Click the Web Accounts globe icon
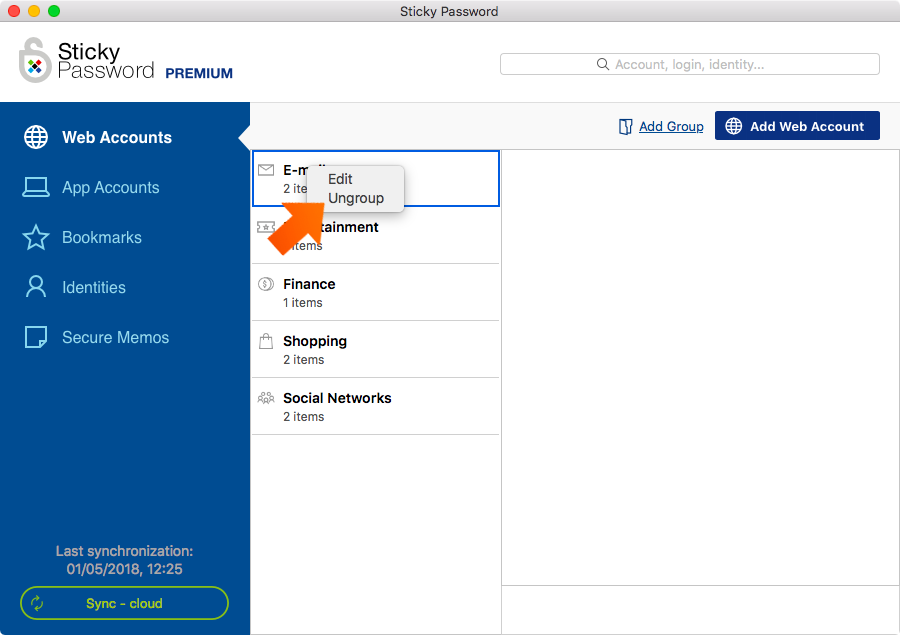Screen dimensions: 900x635 [36, 137]
